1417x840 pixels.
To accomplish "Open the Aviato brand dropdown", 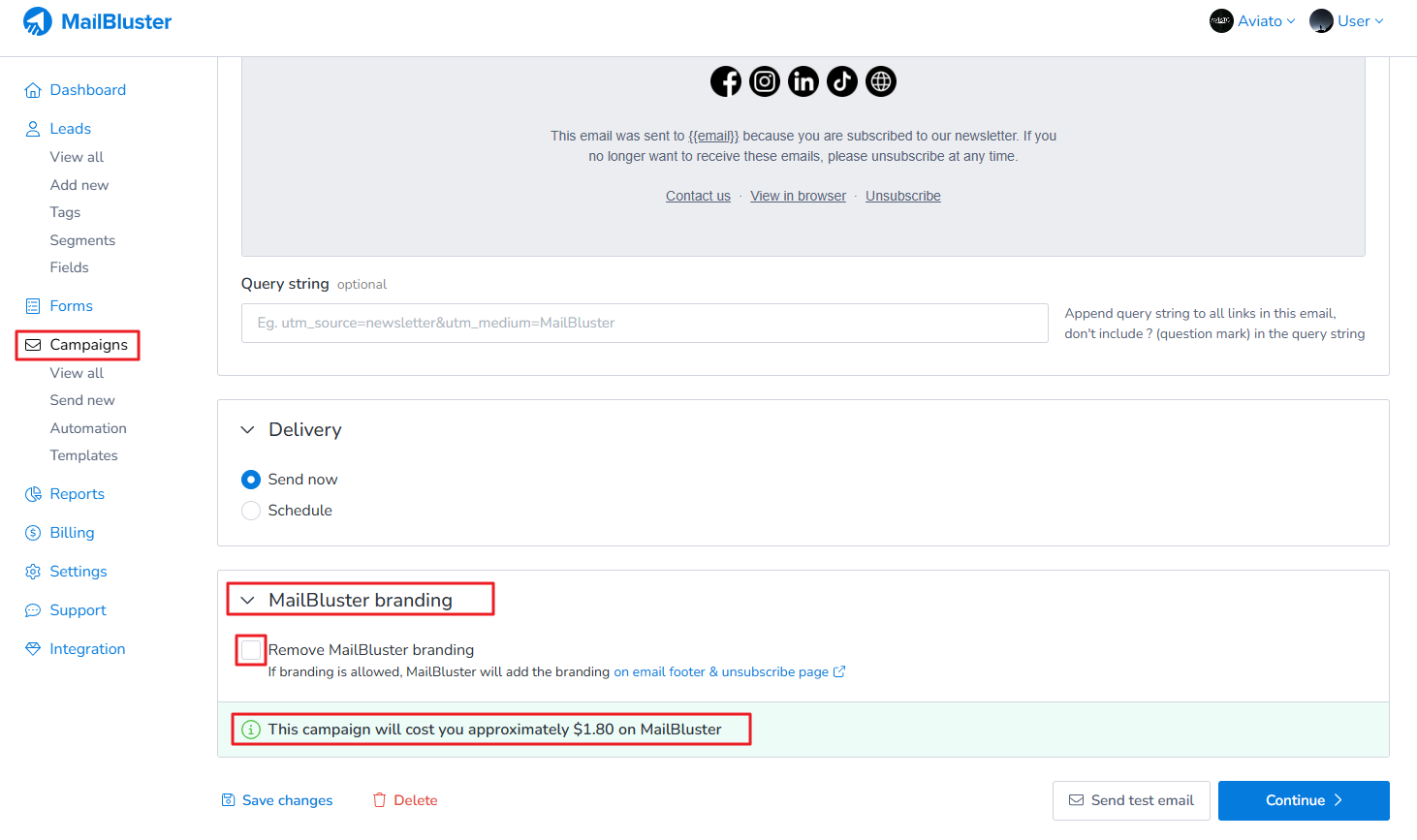I will click(x=1252, y=21).
